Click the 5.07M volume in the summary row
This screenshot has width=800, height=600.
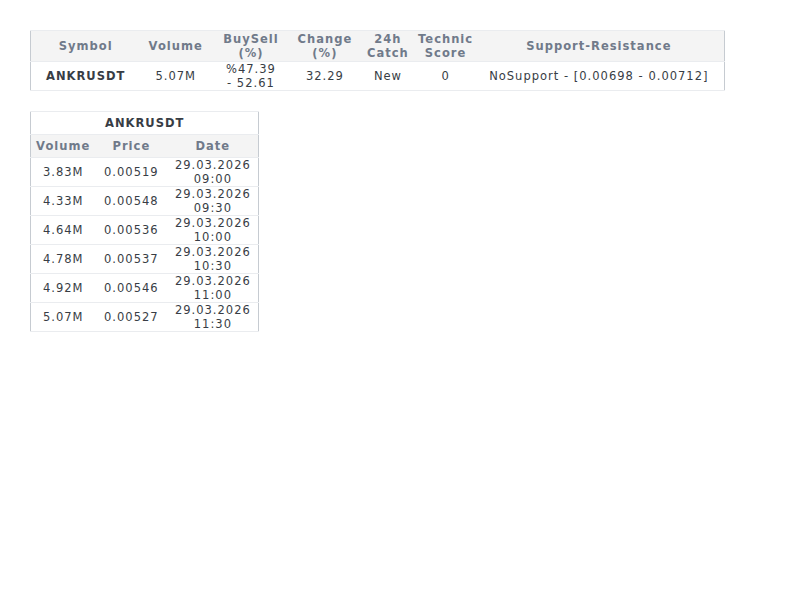[175, 76]
